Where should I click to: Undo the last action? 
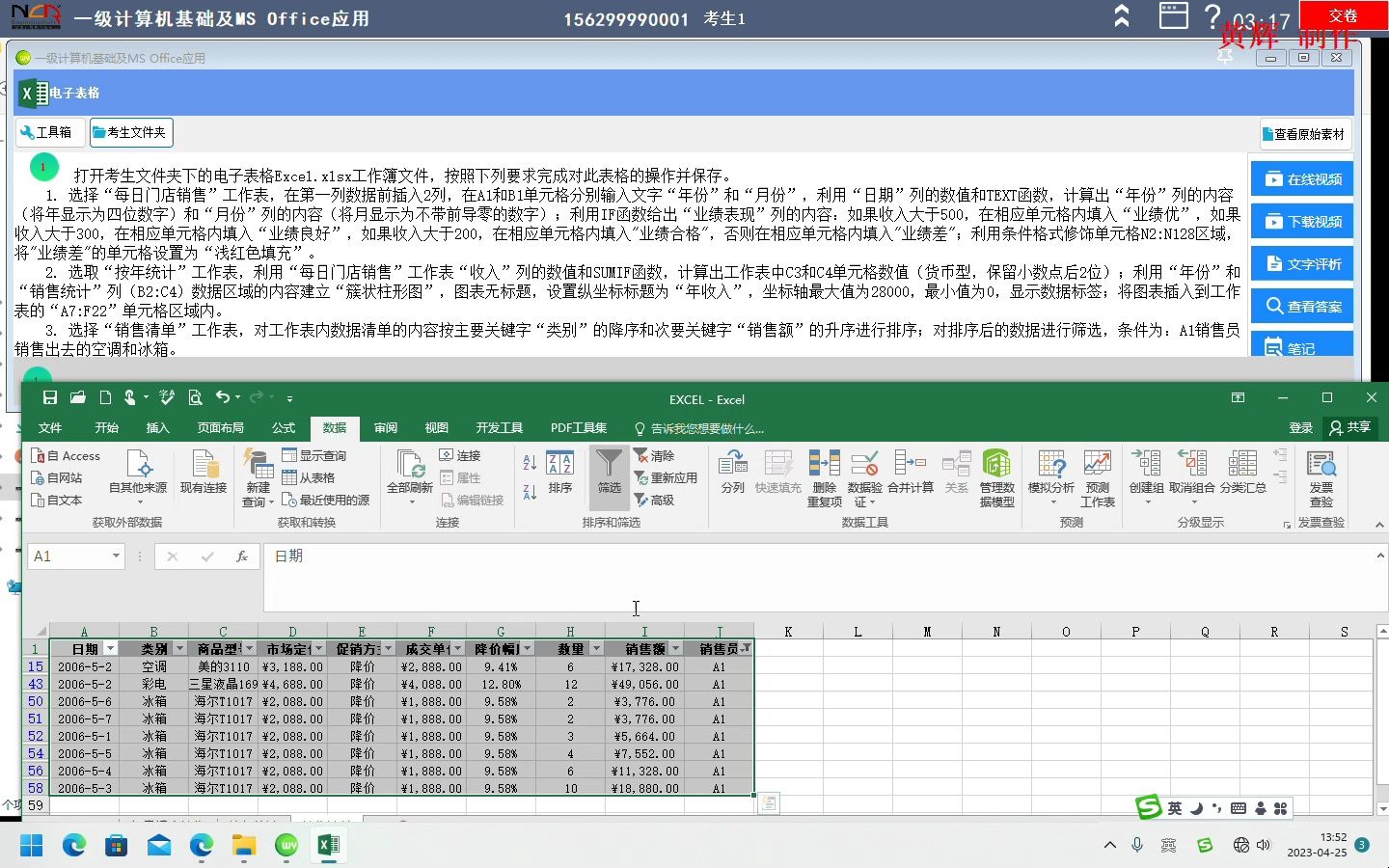pyautogui.click(x=223, y=397)
